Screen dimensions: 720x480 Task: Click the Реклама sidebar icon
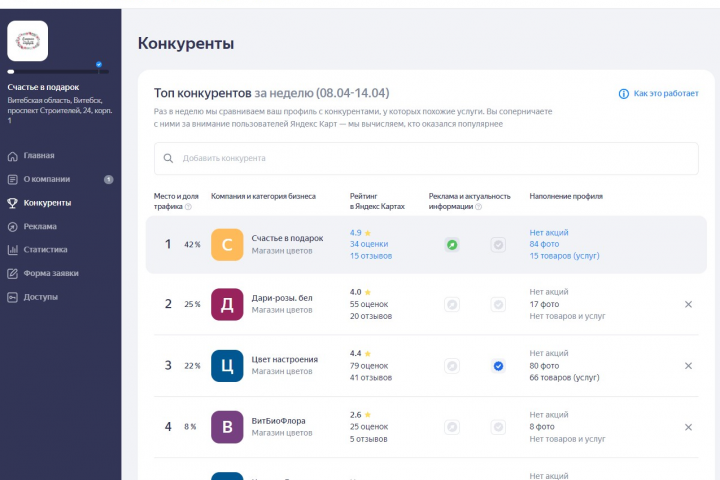(12, 226)
